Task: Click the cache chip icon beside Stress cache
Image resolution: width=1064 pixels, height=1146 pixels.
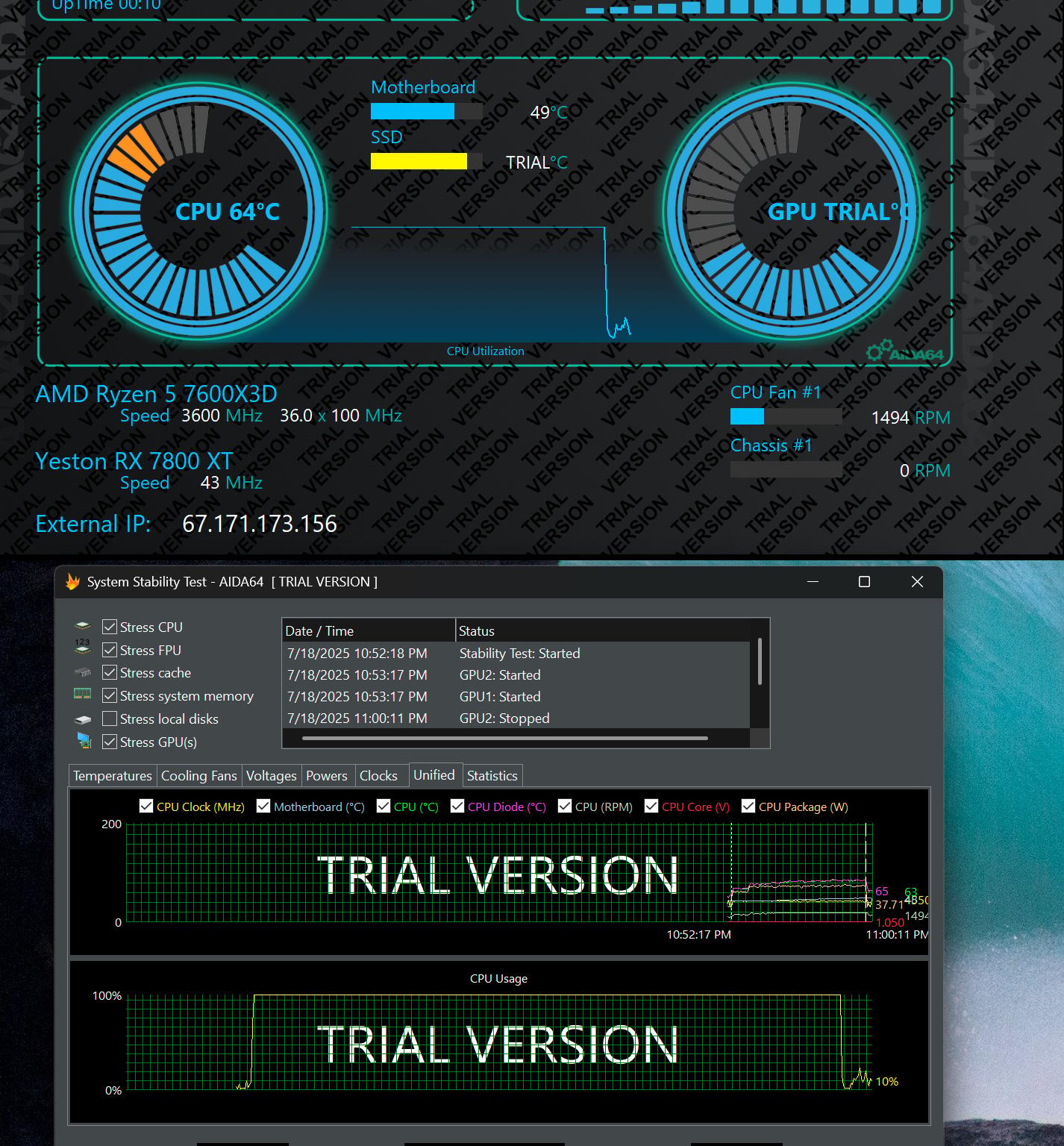Action: click(x=83, y=673)
